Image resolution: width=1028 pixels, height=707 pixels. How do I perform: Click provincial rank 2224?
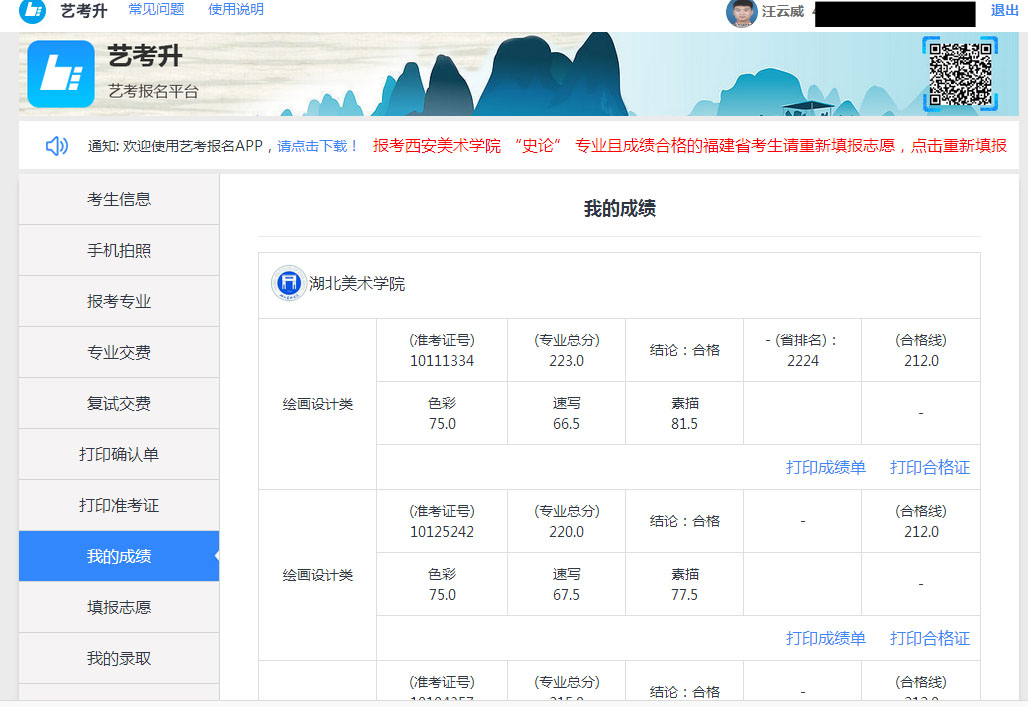pyautogui.click(x=802, y=361)
